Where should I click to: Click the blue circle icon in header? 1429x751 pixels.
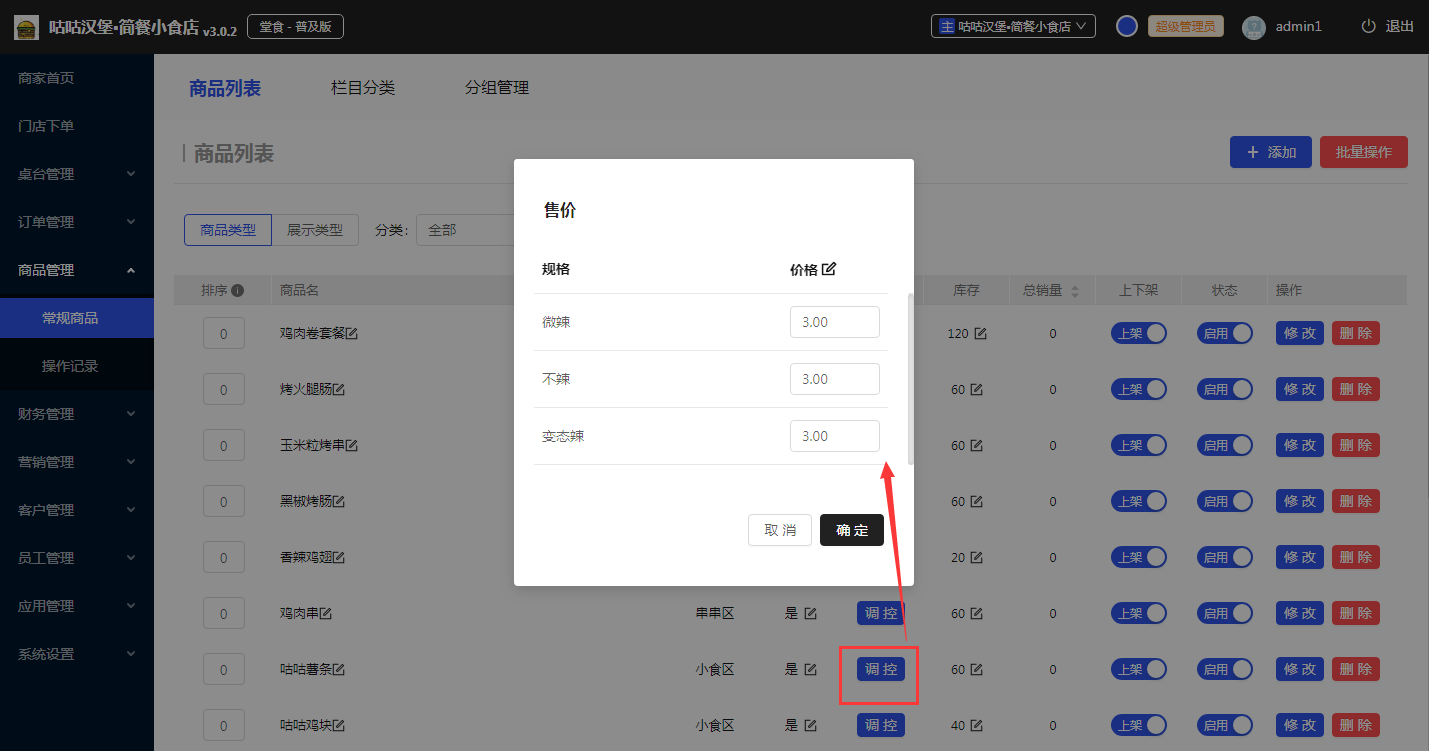[x=1127, y=26]
